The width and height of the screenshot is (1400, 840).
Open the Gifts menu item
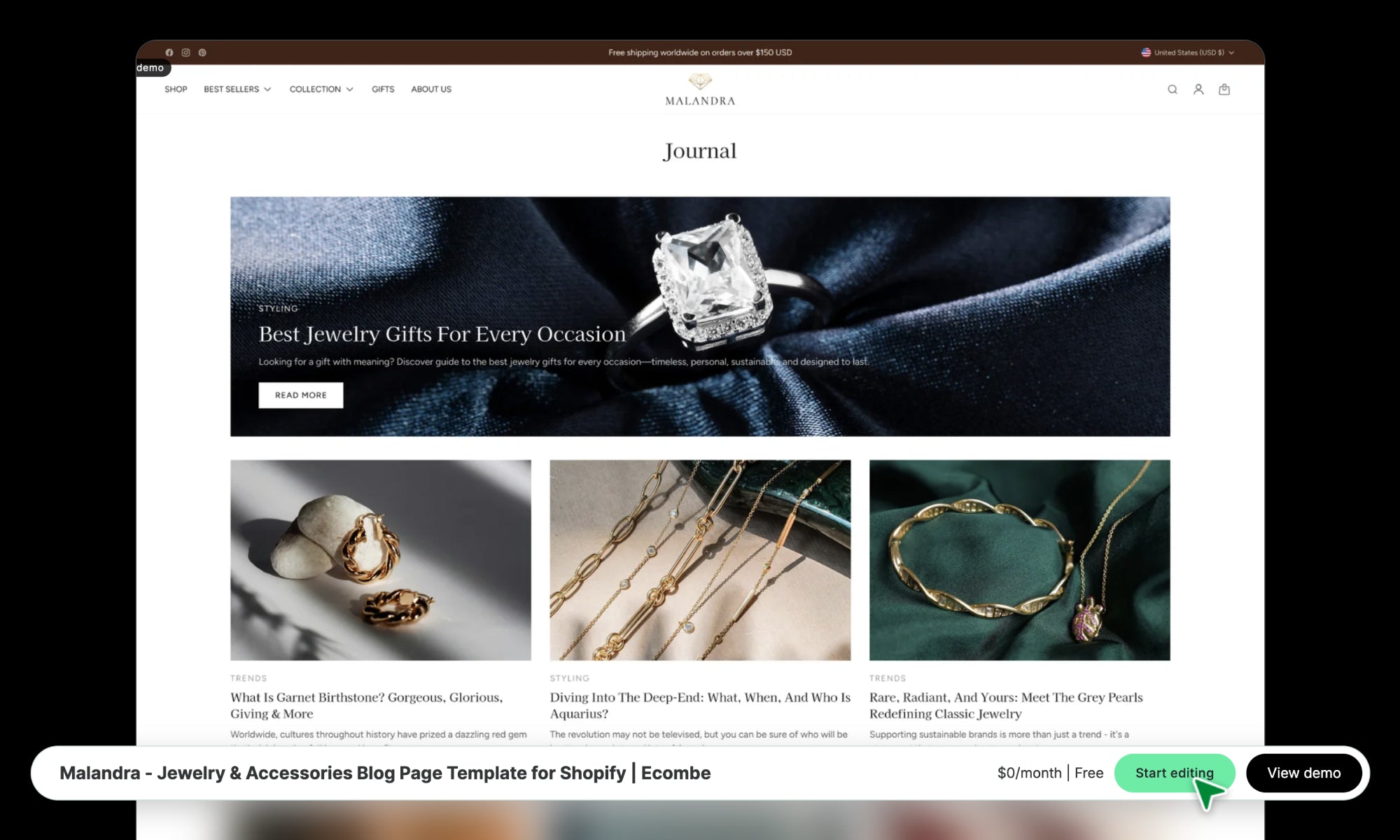click(x=383, y=90)
